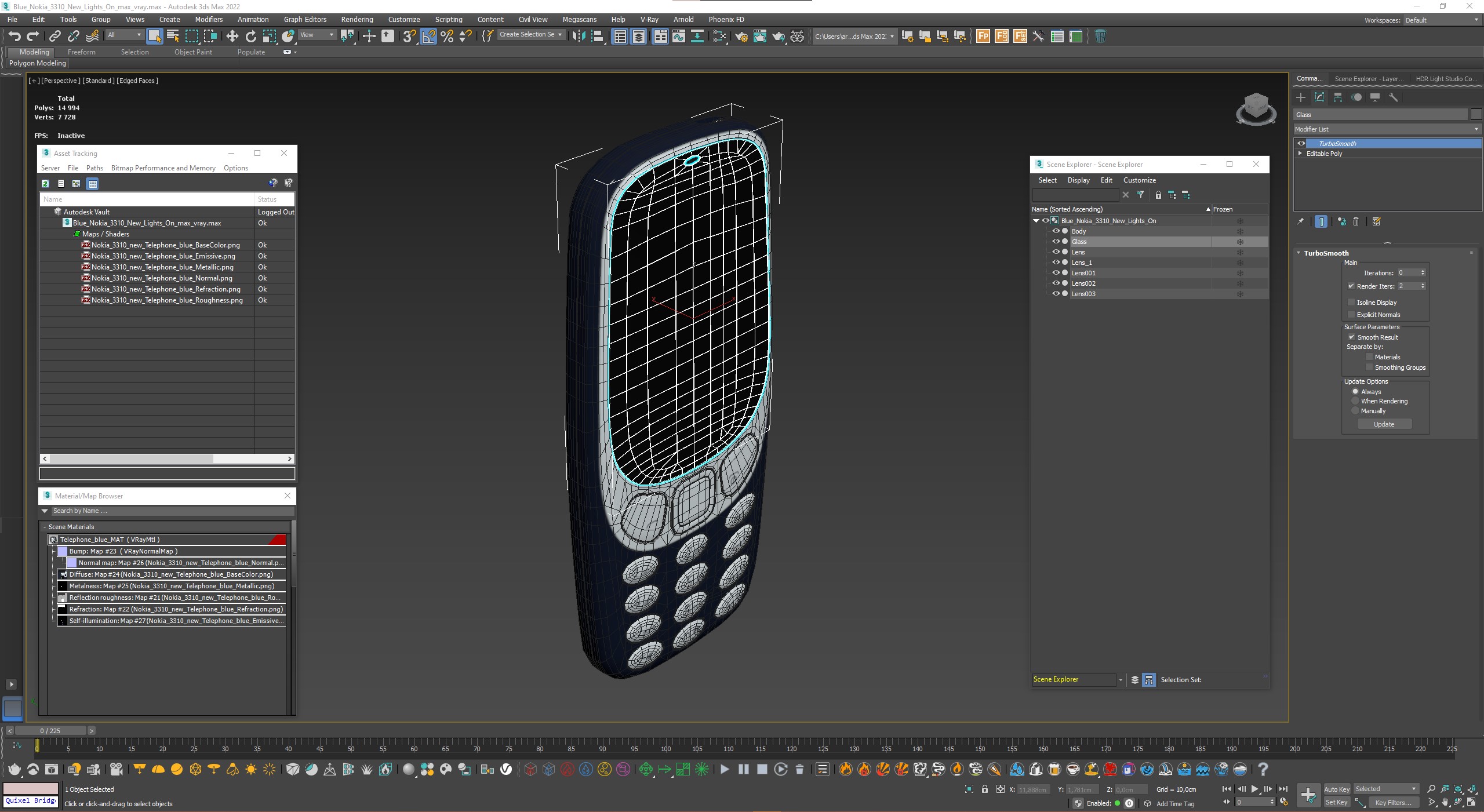
Task: Click the Undo arrow icon
Action: click(14, 37)
